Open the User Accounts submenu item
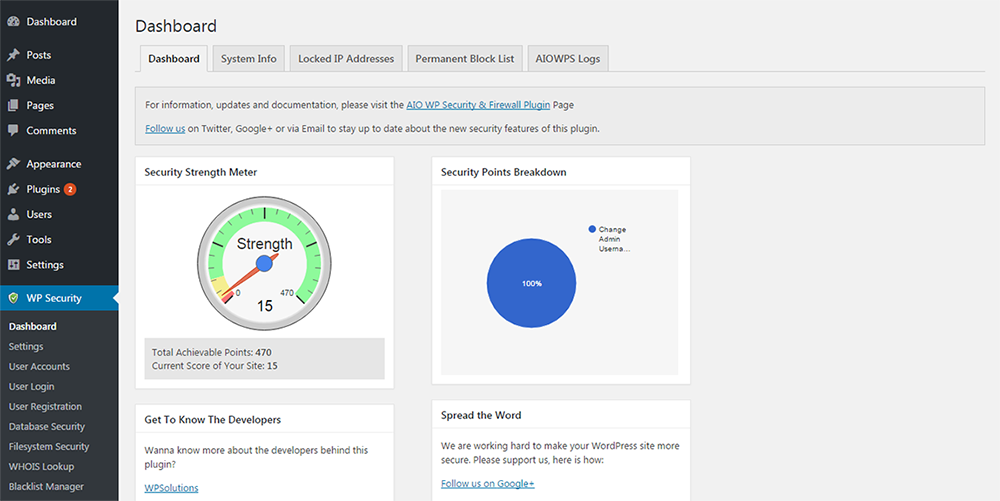Viewport: 1000px width, 501px height. click(39, 367)
